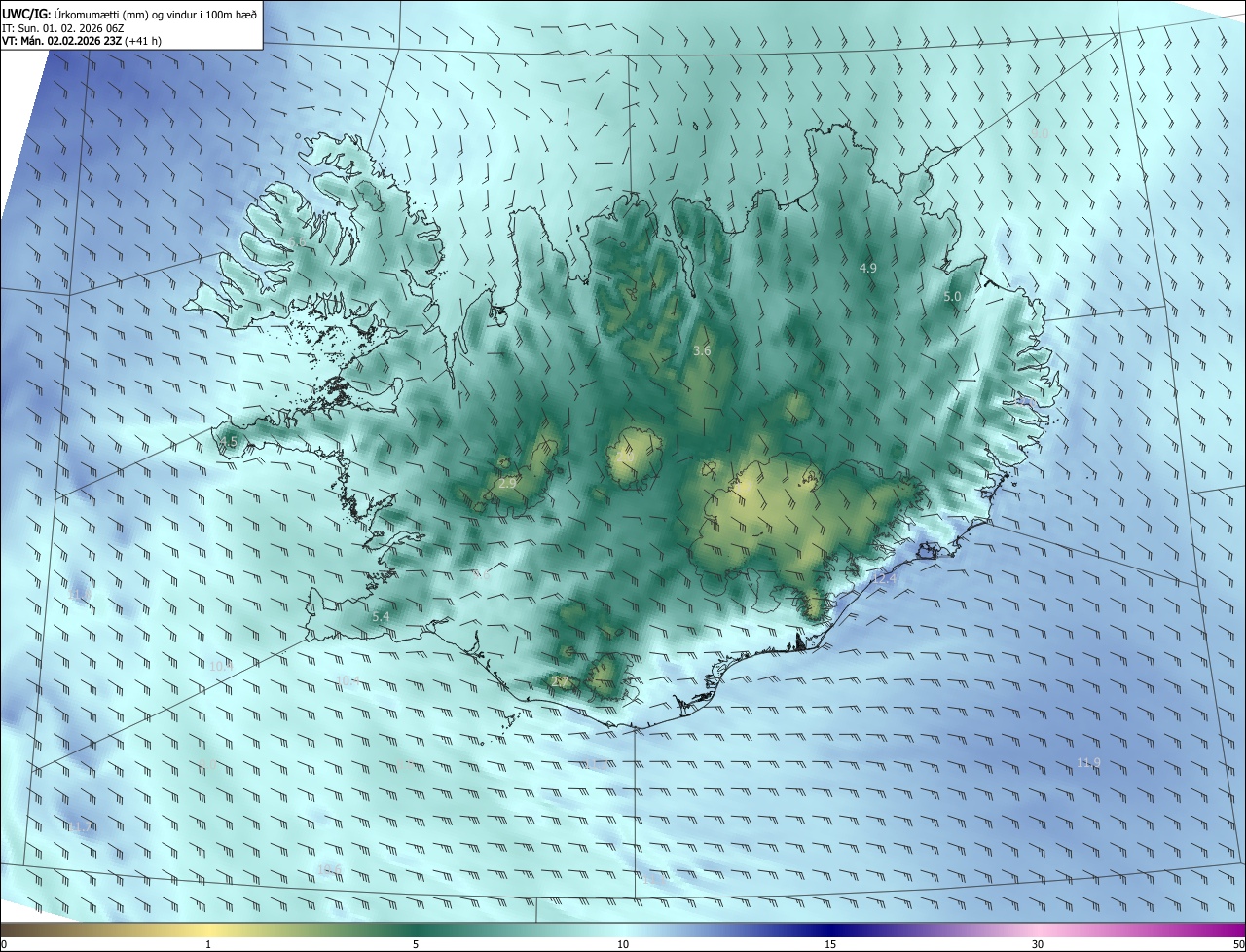Click the 4.5 value on the western peninsula
Viewport: 1246px width, 952px height.
[x=228, y=442]
